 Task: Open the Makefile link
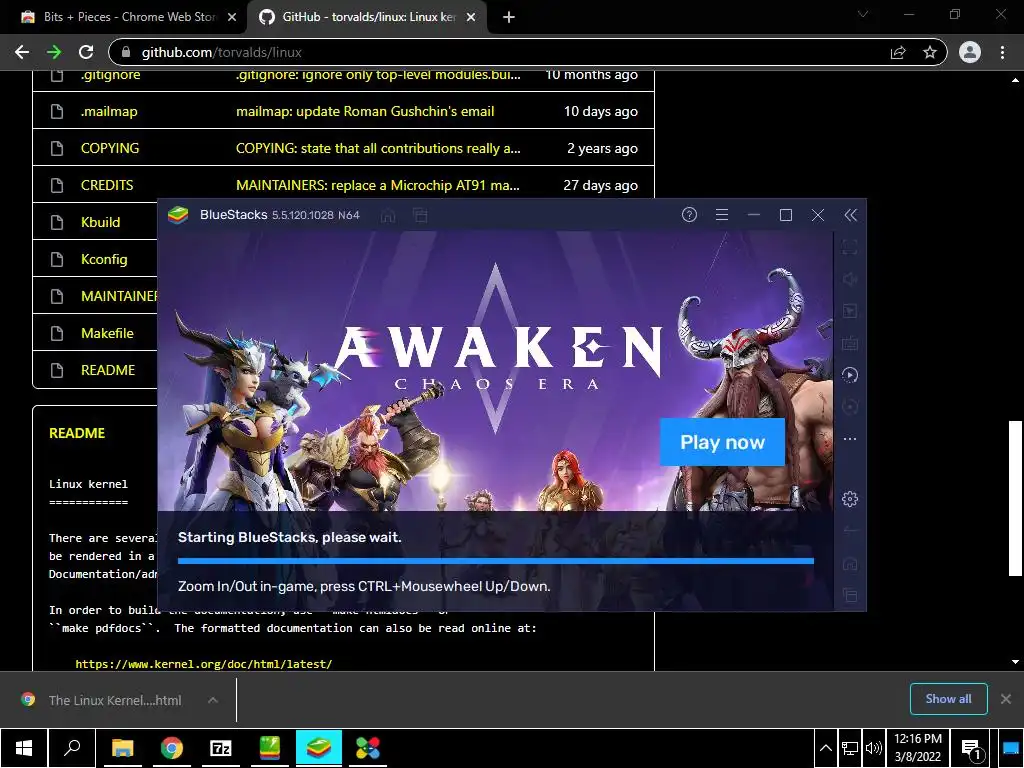click(107, 333)
